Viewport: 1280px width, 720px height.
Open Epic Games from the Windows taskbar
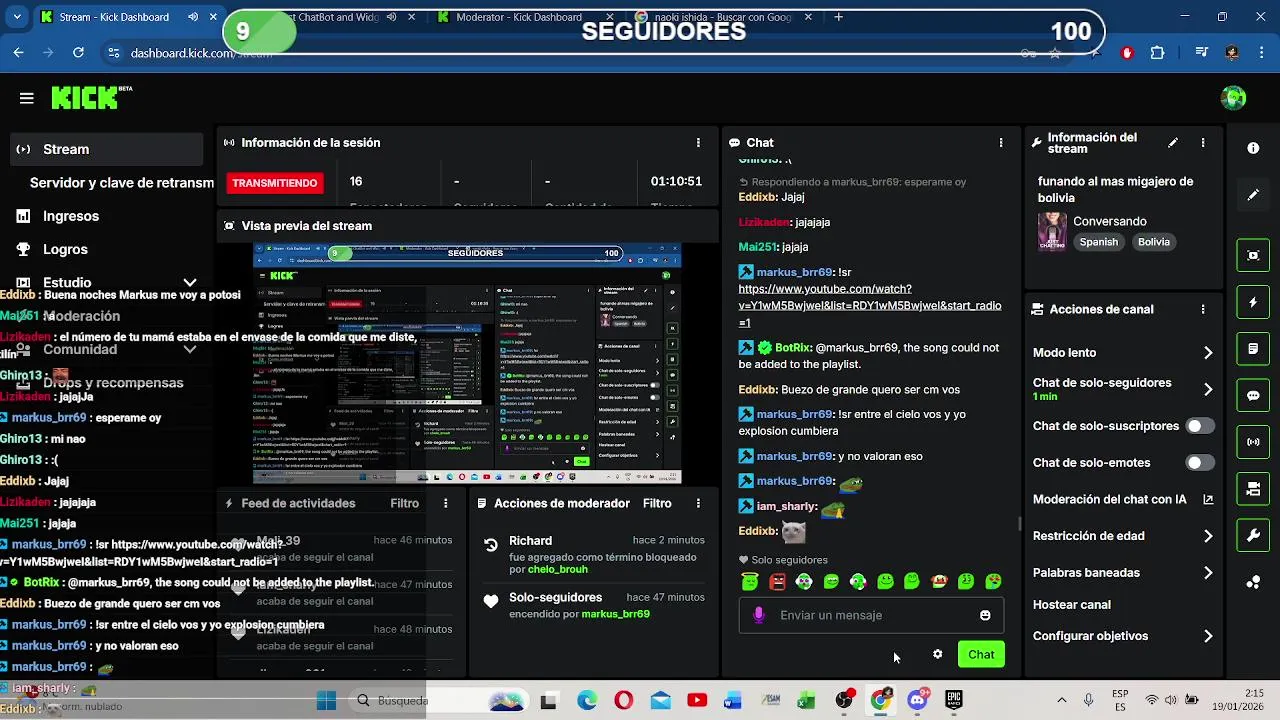point(954,701)
